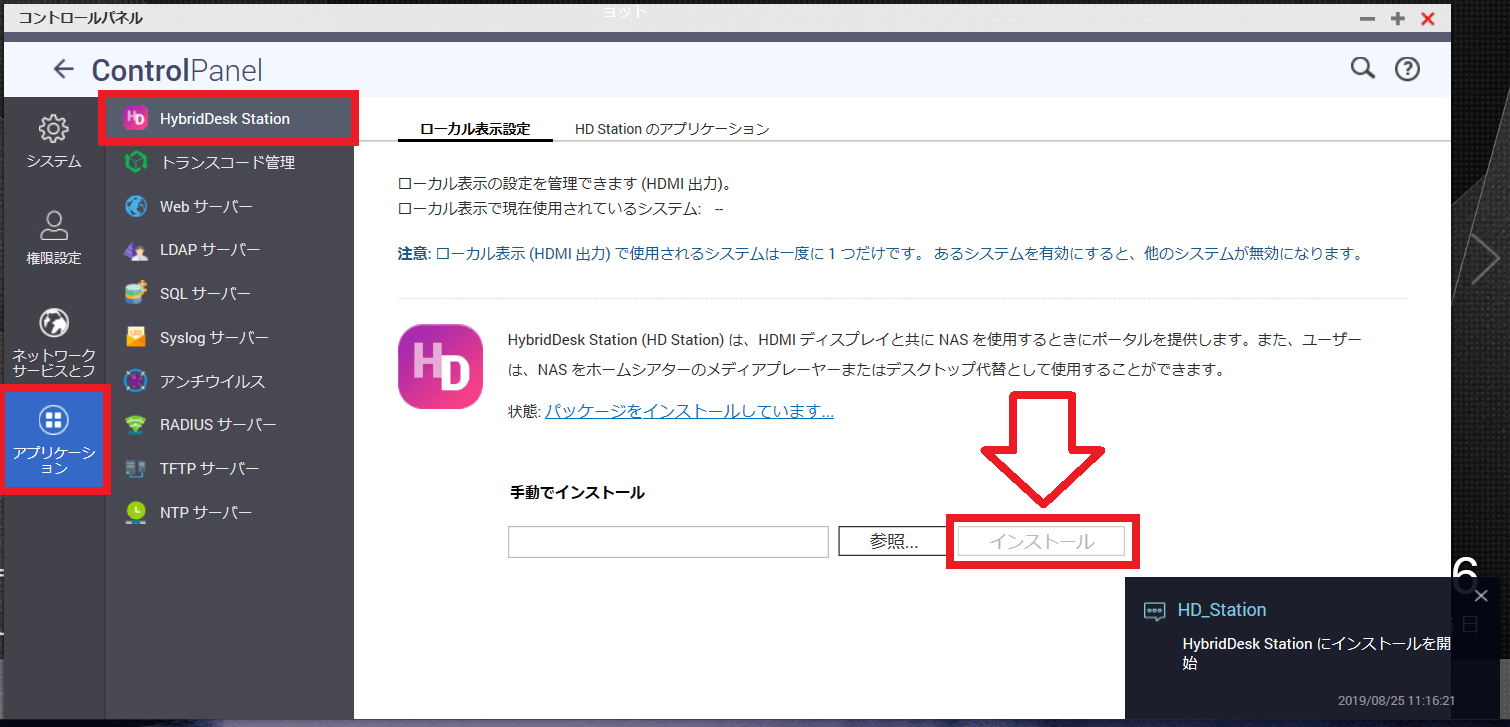This screenshot has height=727, width=1510.
Task: Open NTP サーバー menu entry
Action: (229, 513)
